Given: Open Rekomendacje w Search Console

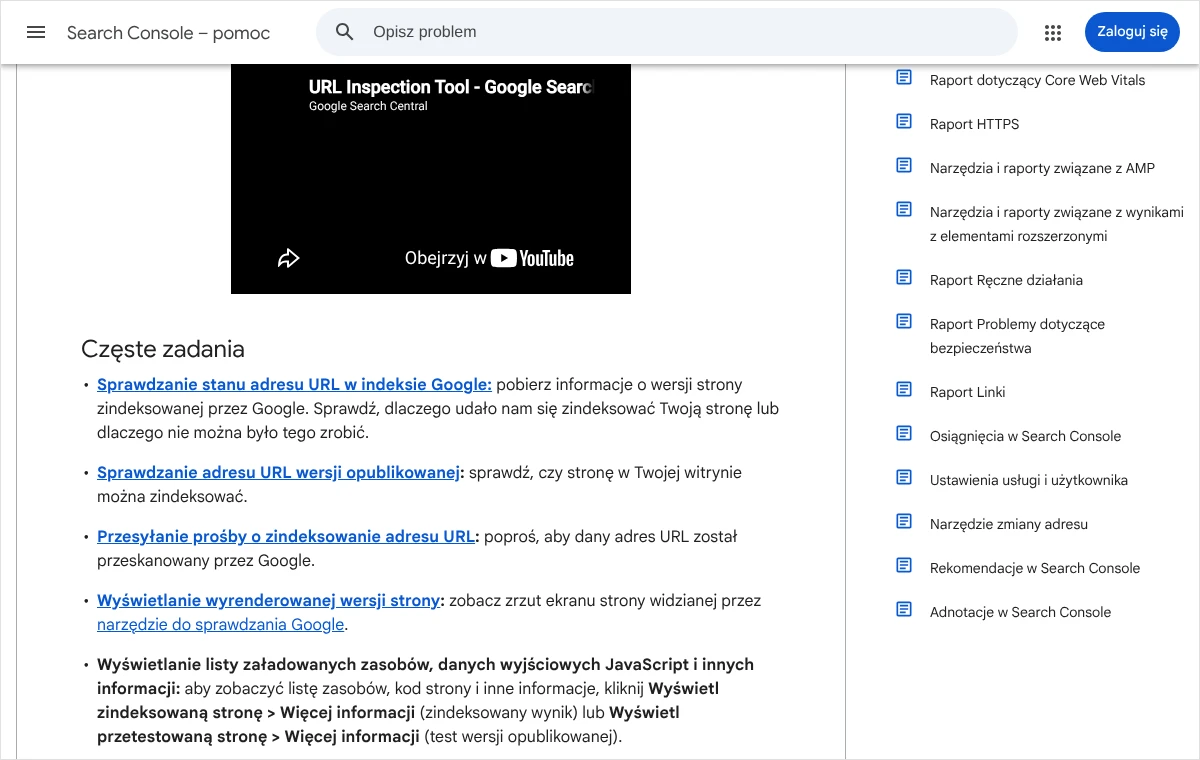Looking at the screenshot, I should tap(1034, 568).
